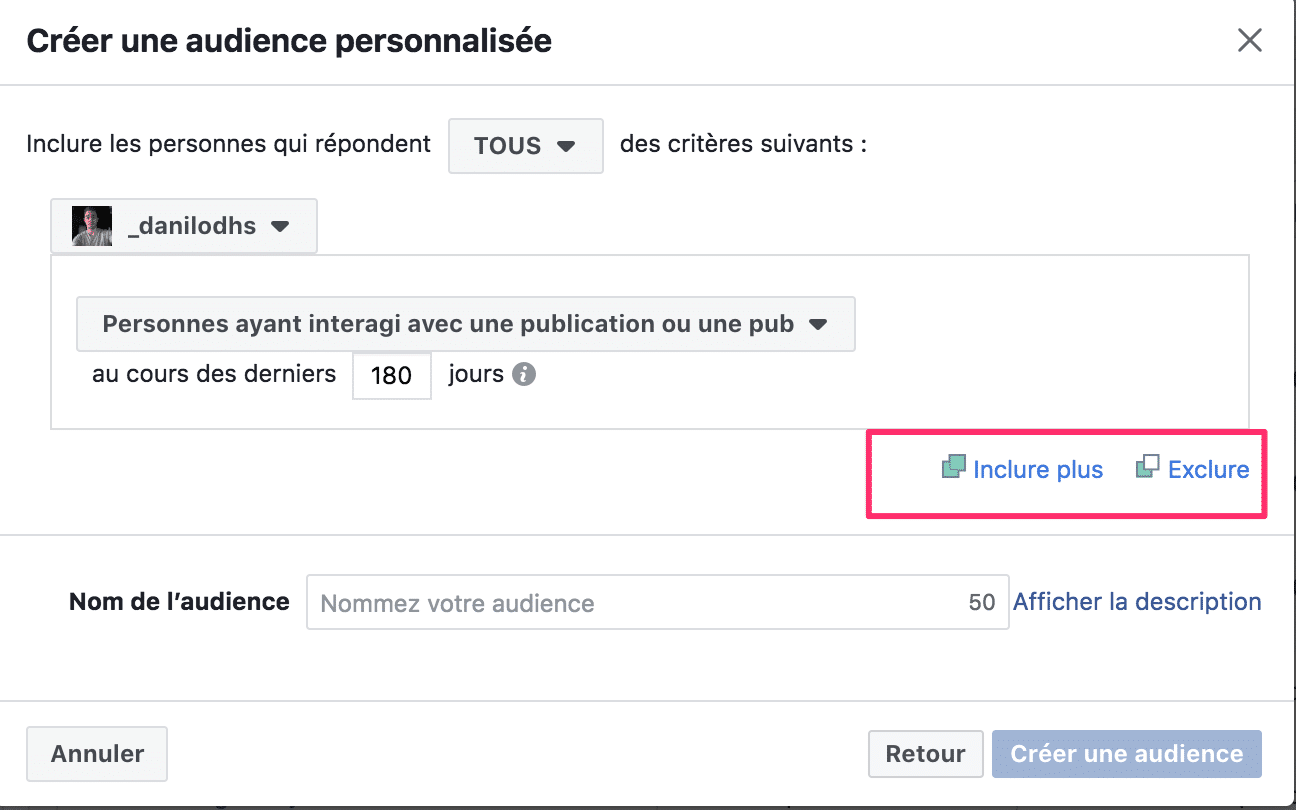This screenshot has width=1296, height=810.
Task: Click the Nommez votre audience text field
Action: [657, 602]
